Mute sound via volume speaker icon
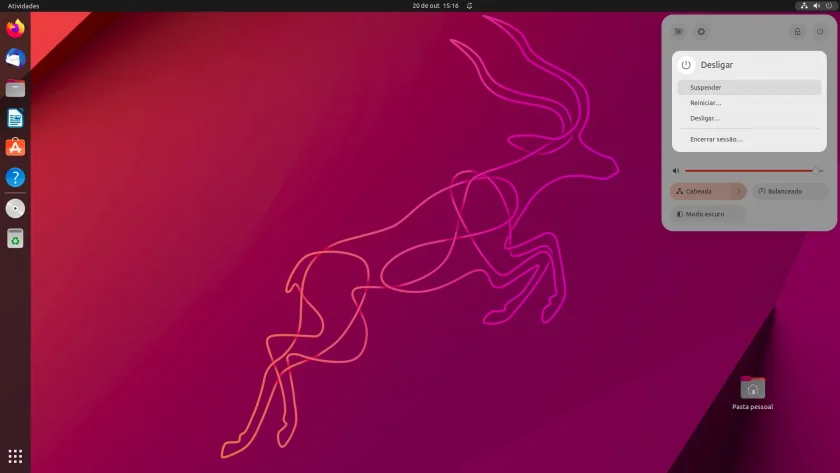This screenshot has width=840, height=473. click(x=676, y=171)
